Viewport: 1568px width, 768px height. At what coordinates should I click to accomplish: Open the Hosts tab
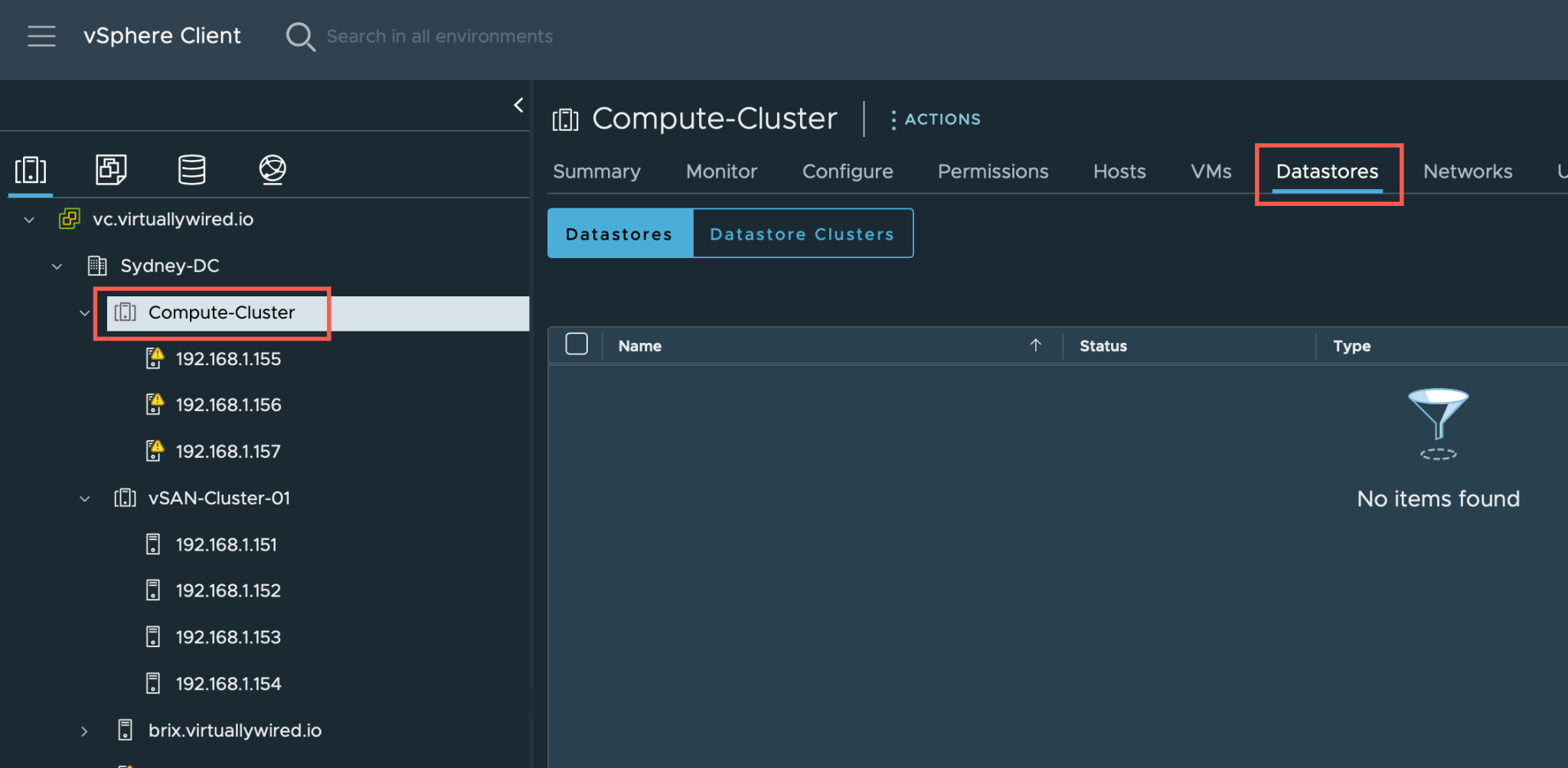[x=1119, y=172]
